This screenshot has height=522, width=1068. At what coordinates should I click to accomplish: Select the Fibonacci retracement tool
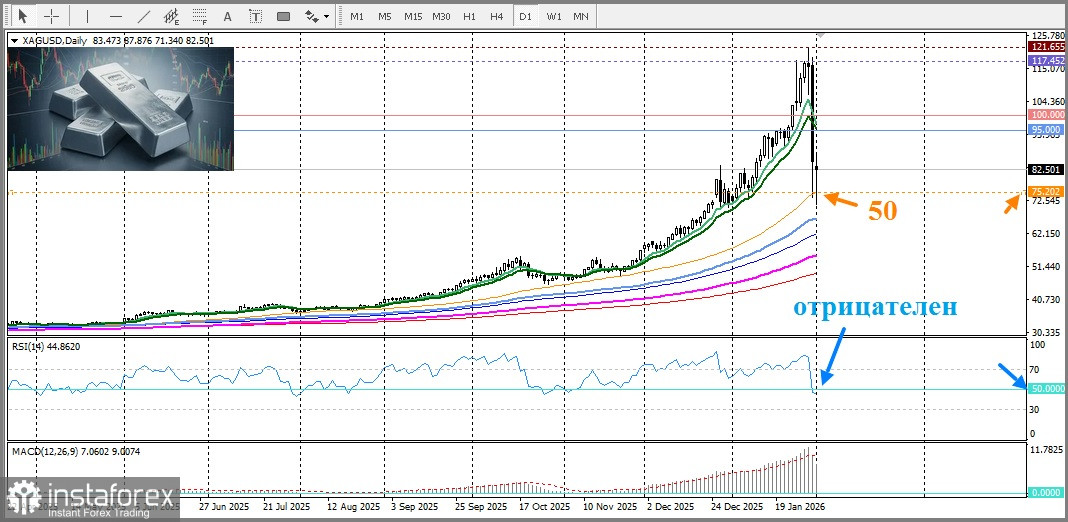[x=201, y=16]
